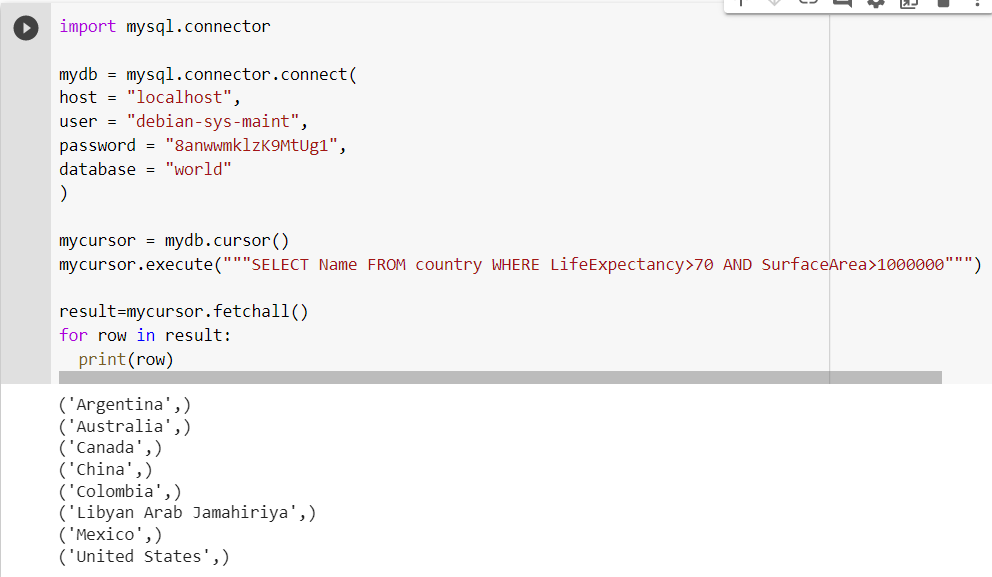The image size is (992, 577).
Task: Click the 'United States' output row
Action: (144, 557)
